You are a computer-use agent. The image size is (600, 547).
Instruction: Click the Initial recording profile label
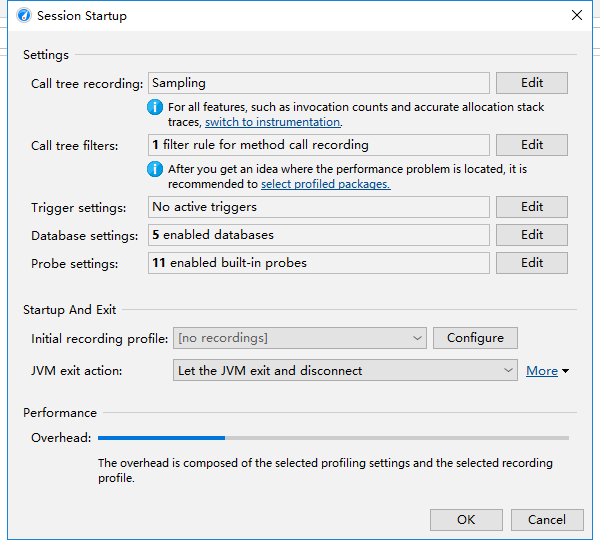point(99,338)
